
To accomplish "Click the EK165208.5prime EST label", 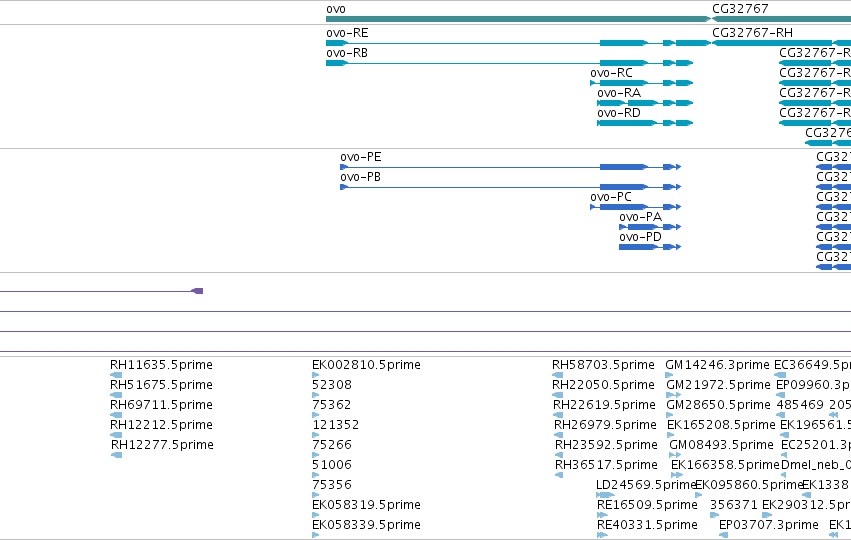I will (721, 425).
